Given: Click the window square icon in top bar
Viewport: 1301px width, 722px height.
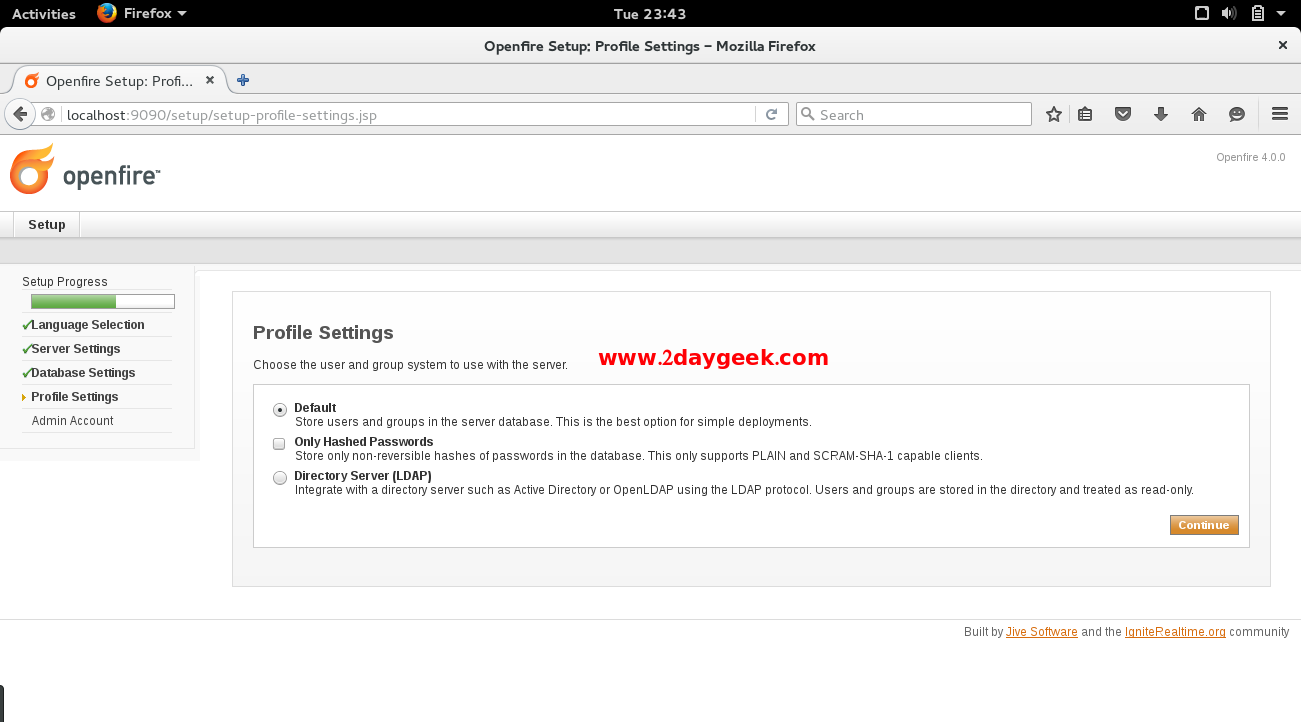Looking at the screenshot, I should [1202, 13].
